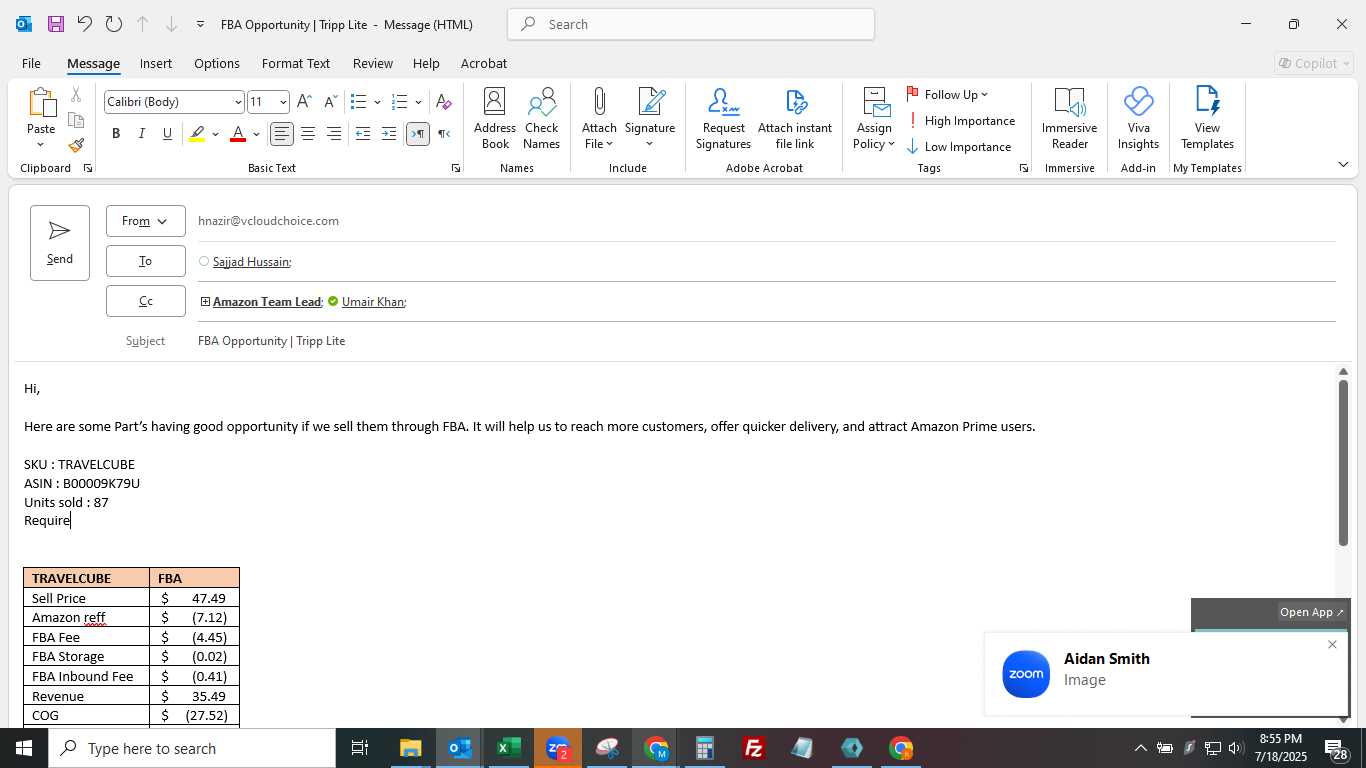
Task: Cut selection with the scissors icon
Action: click(76, 95)
